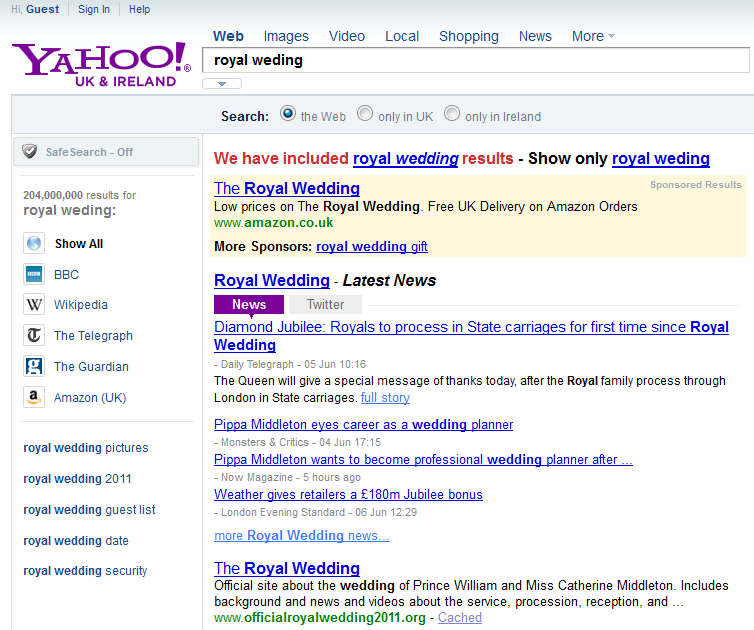This screenshot has width=754, height=630.
Task: Click the 'full story' link
Action: pyautogui.click(x=385, y=398)
